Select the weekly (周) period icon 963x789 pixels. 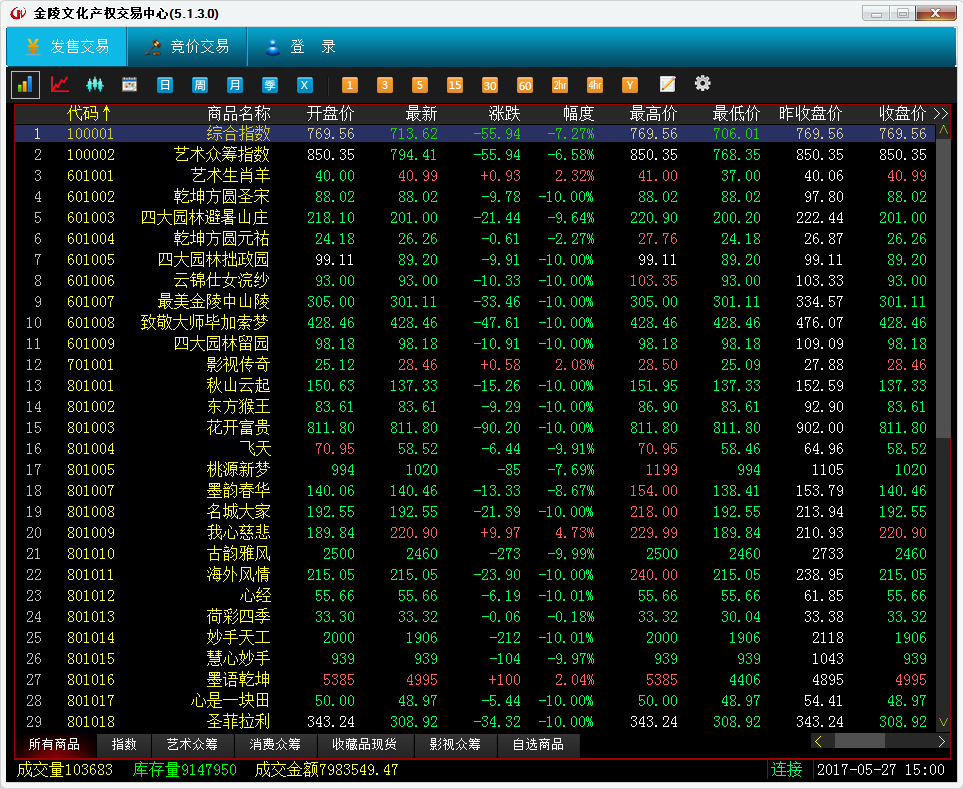[x=200, y=85]
